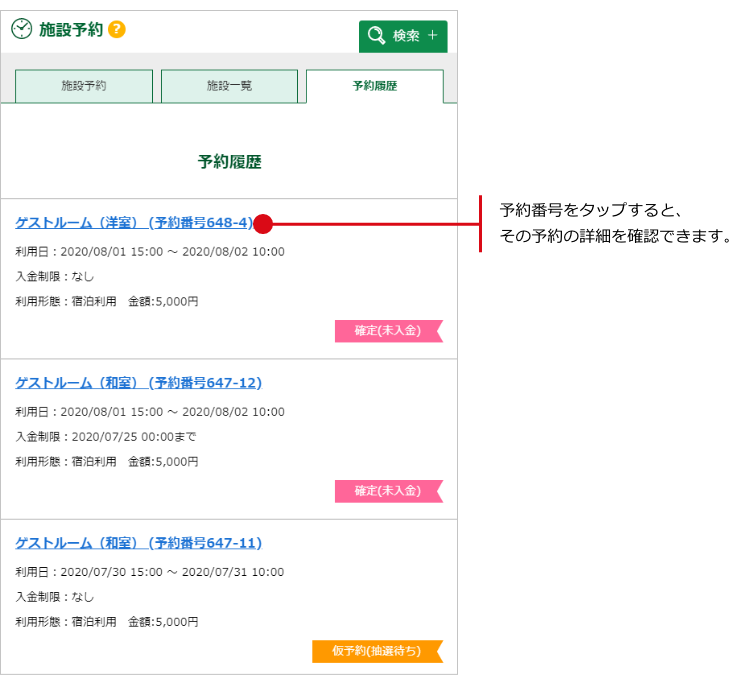Expand search with the plus sign
Image resolution: width=750 pixels, height=685 pixels.
pyautogui.click(x=432, y=36)
